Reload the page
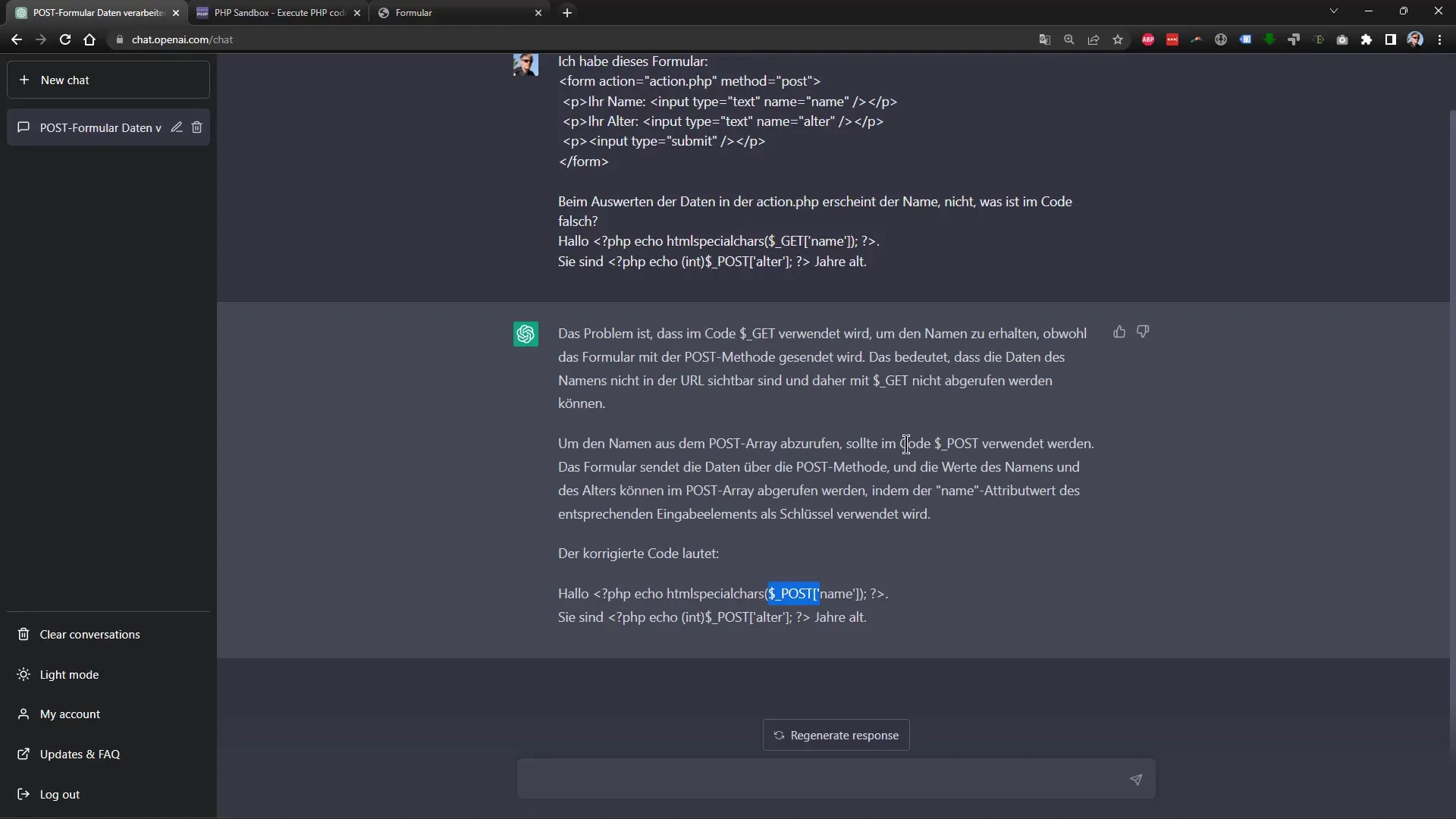The height and width of the screenshot is (819, 1456). point(65,39)
